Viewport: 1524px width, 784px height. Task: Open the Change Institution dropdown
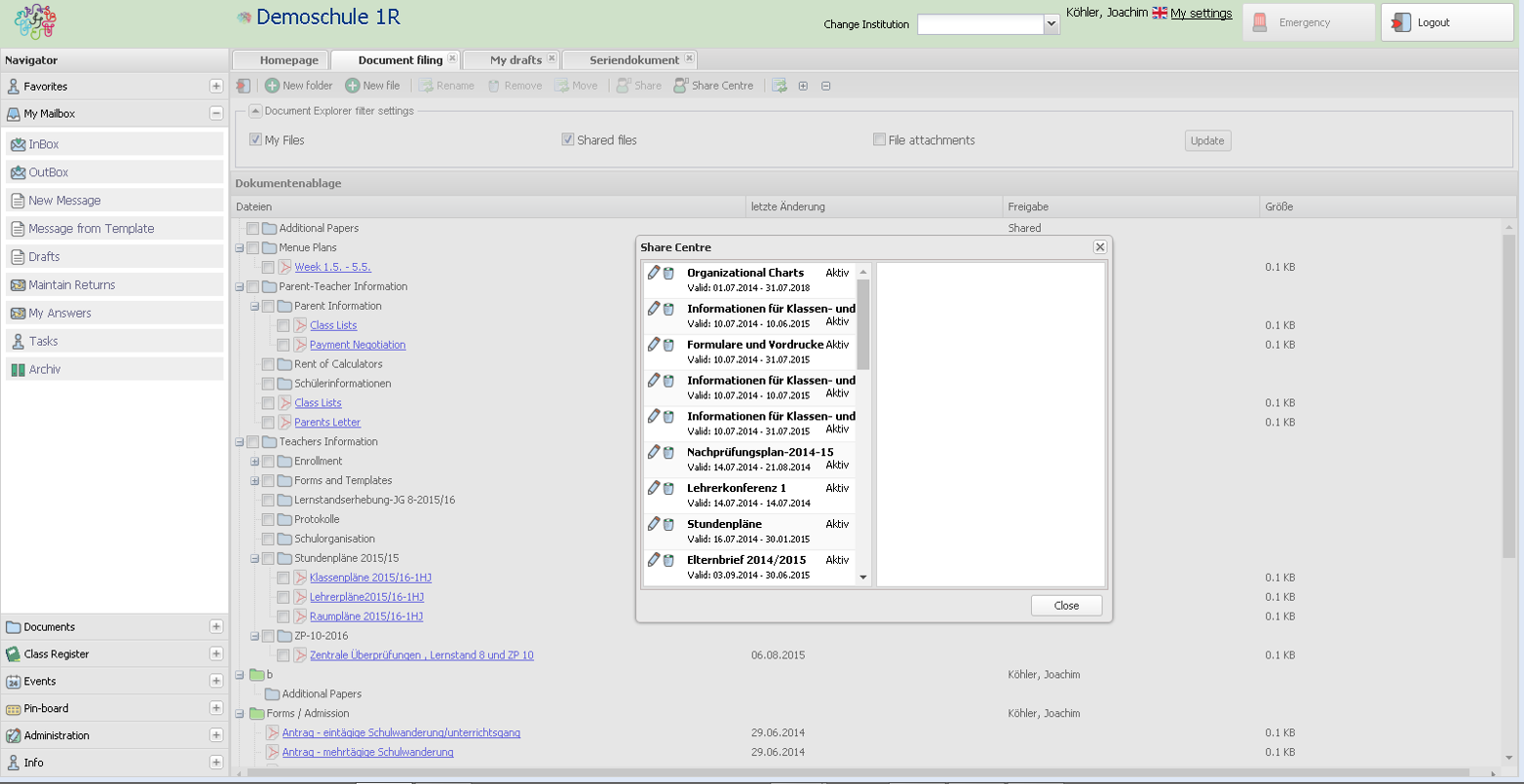pyautogui.click(x=1051, y=24)
